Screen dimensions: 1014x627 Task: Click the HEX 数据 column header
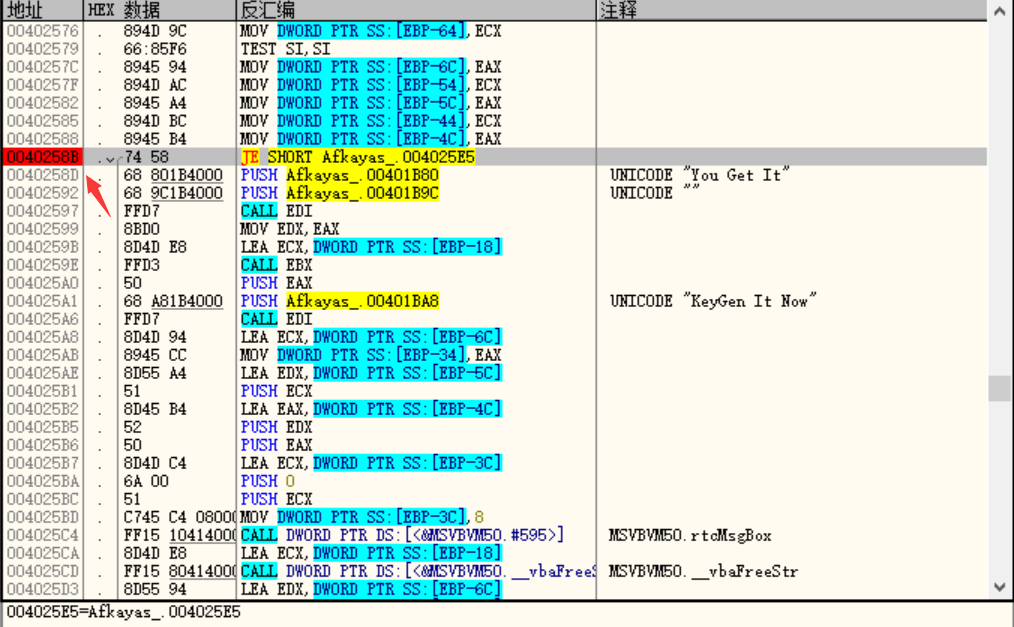click(160, 10)
